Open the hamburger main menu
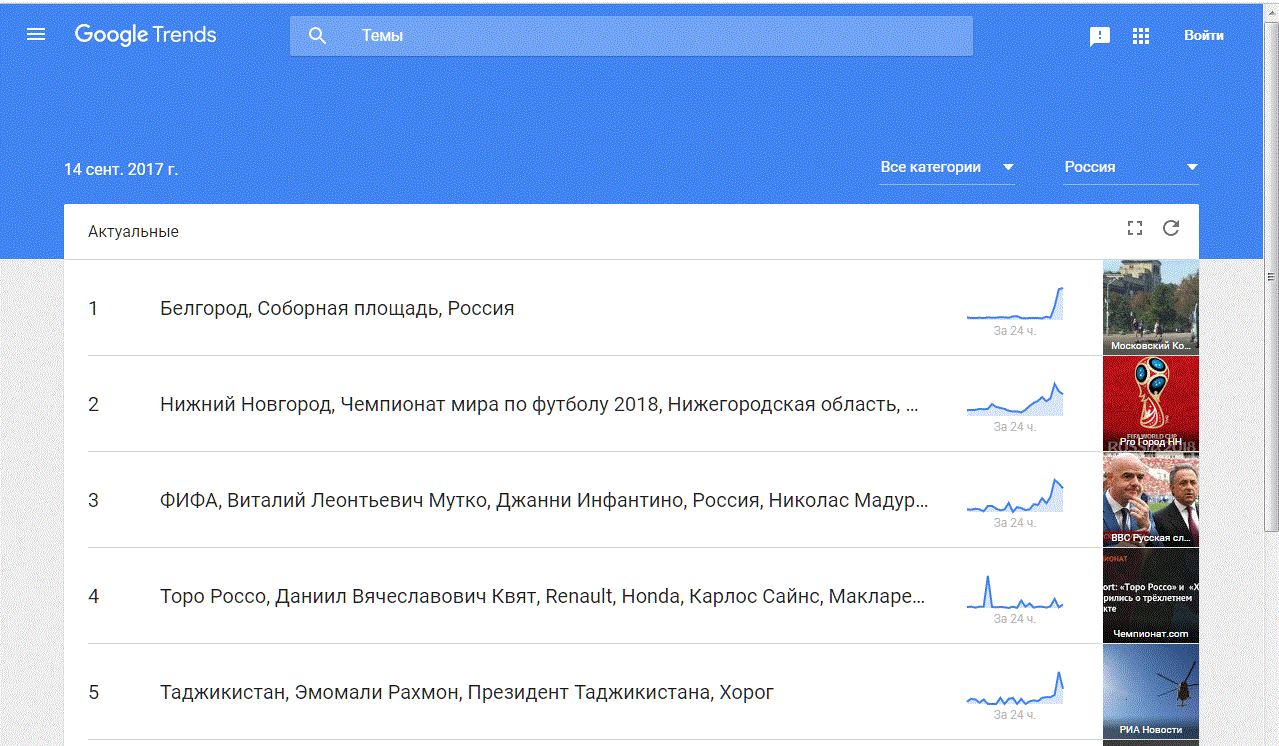 pos(36,35)
